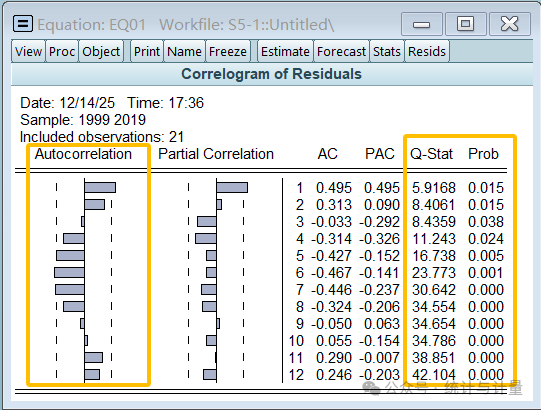This screenshot has width=541, height=410.
Task: Click the Estimate button
Action: click(x=285, y=51)
